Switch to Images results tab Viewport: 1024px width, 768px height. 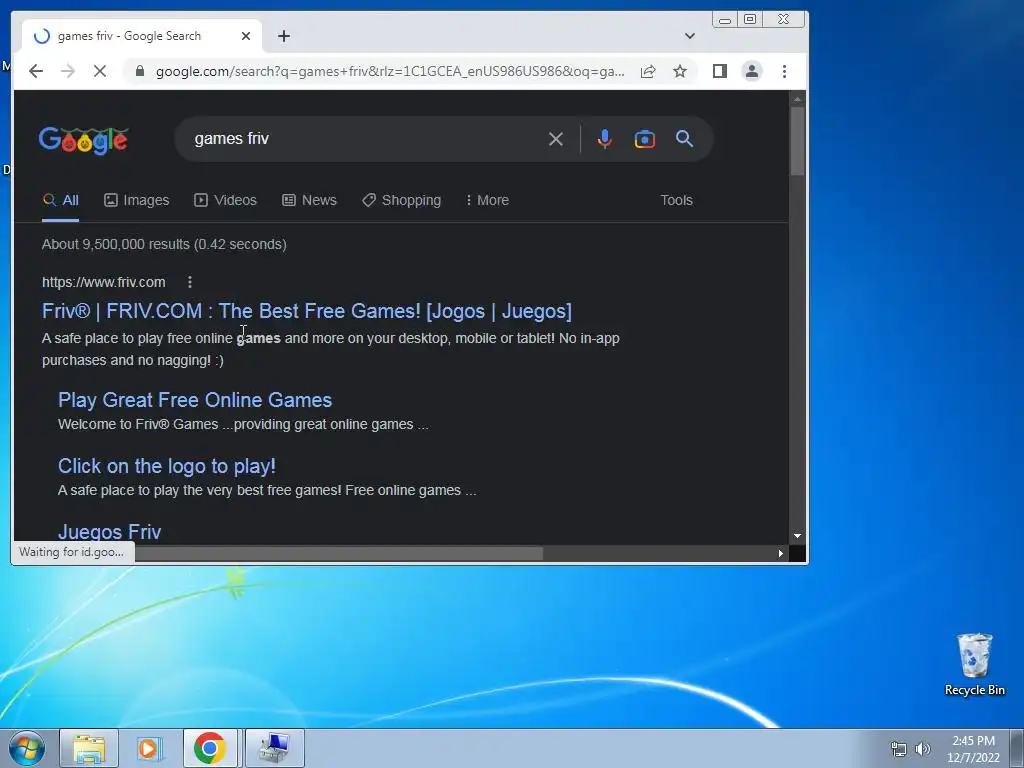point(136,200)
